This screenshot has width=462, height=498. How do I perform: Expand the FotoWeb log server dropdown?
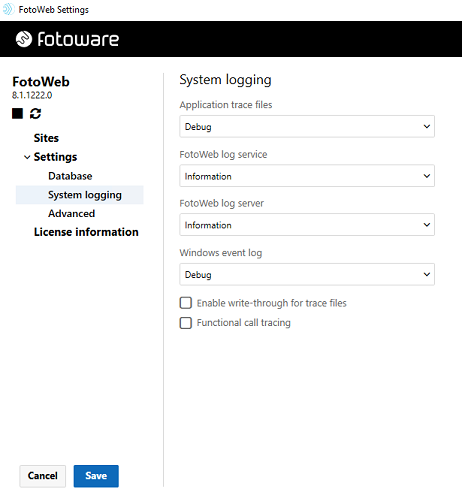click(x=307, y=225)
